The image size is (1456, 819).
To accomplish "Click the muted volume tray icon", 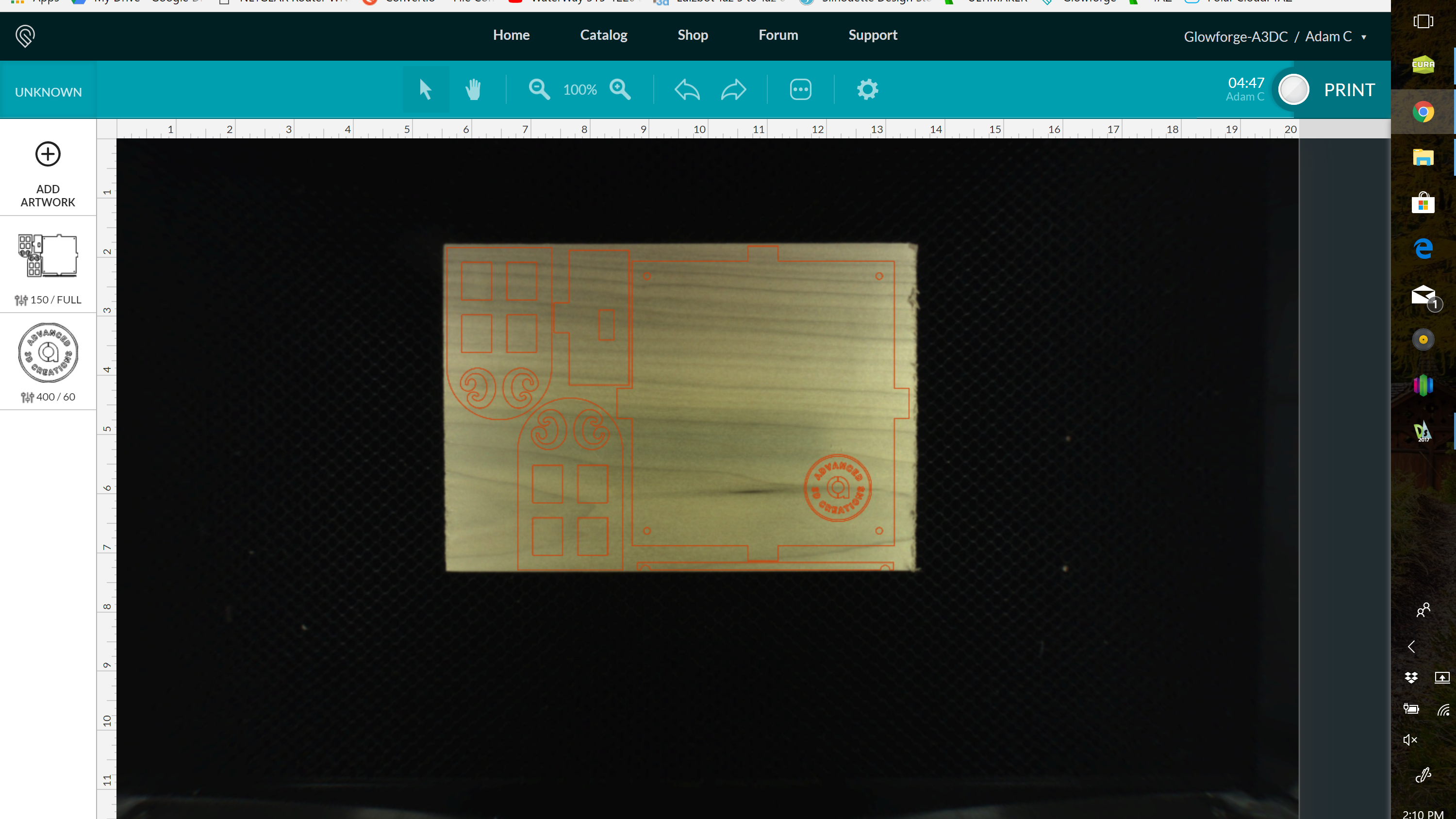I will click(1410, 740).
